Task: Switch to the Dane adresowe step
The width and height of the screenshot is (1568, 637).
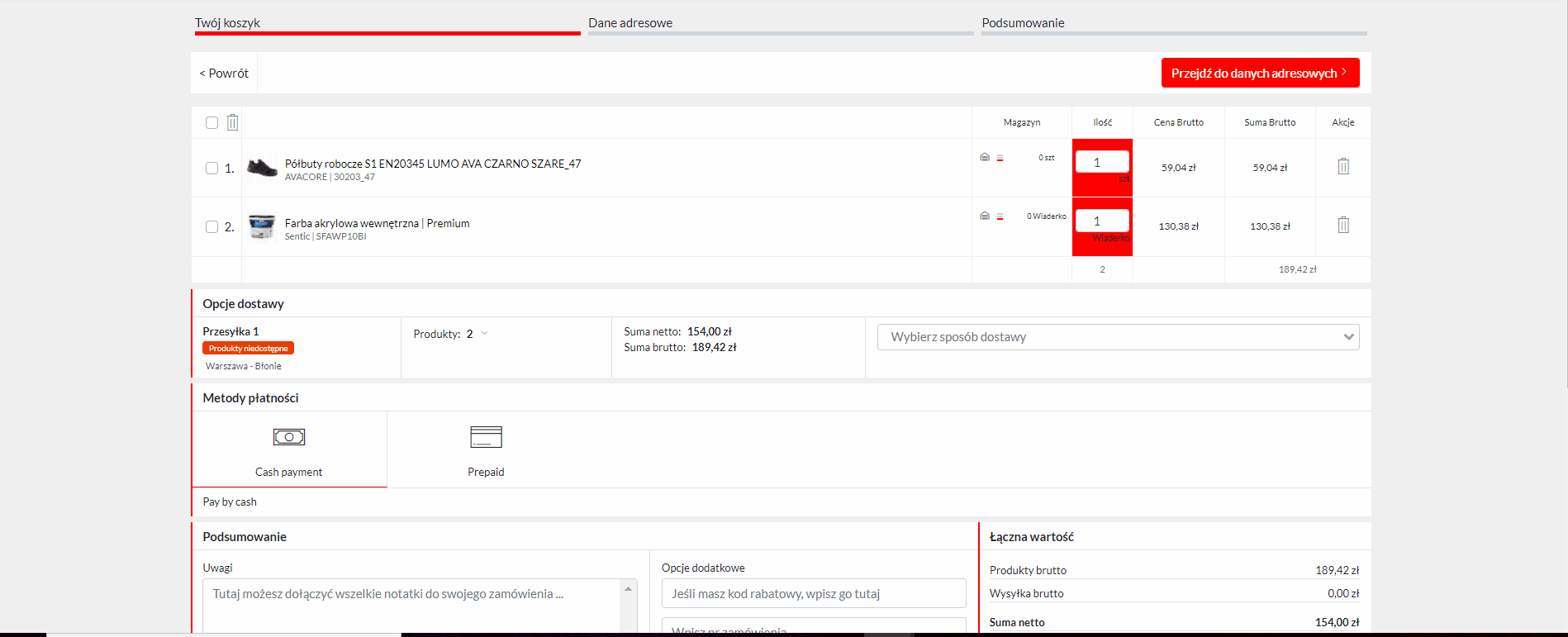Action: 630,23
